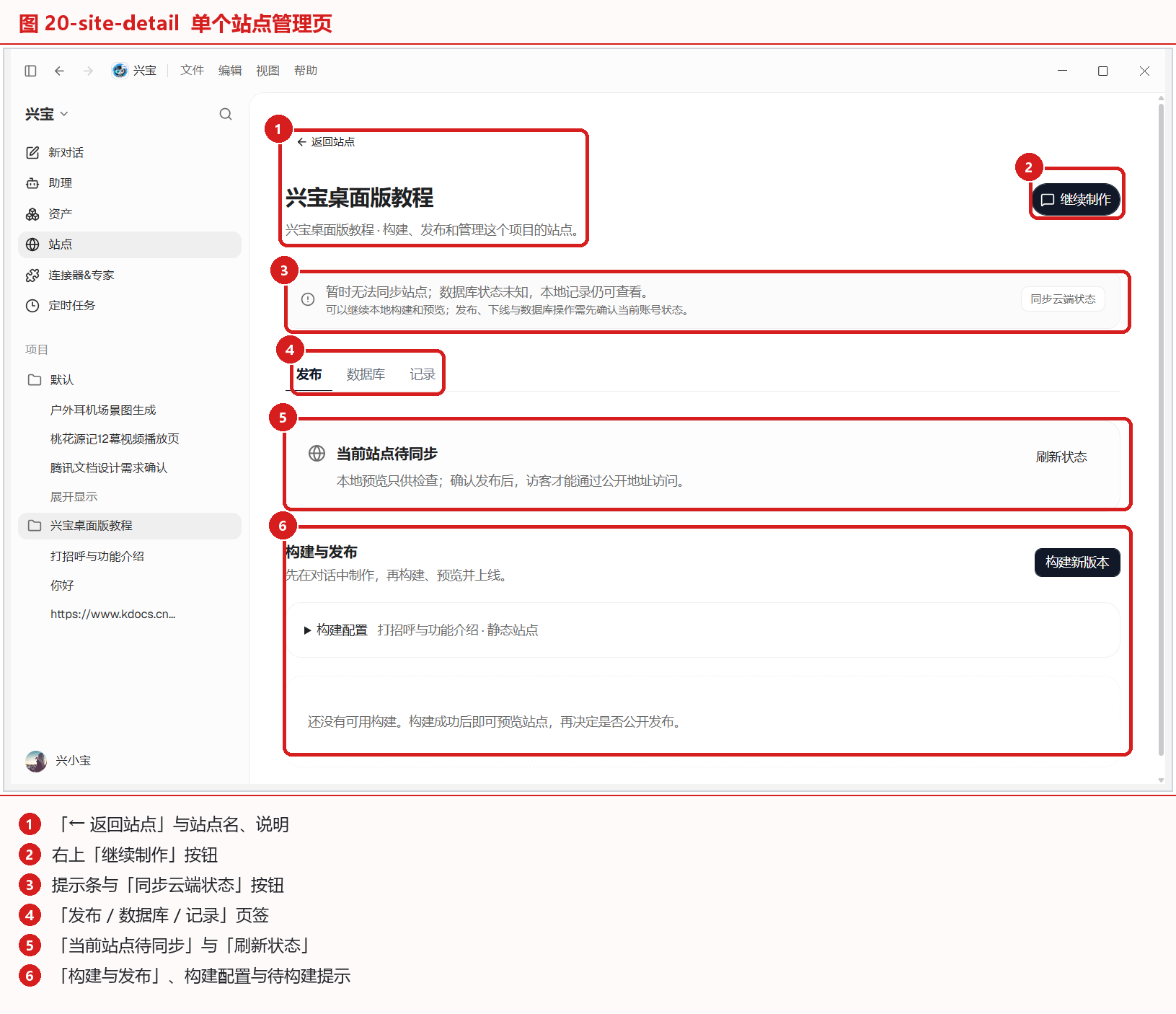Start 新对话 from the sidebar

pyautogui.click(x=130, y=153)
